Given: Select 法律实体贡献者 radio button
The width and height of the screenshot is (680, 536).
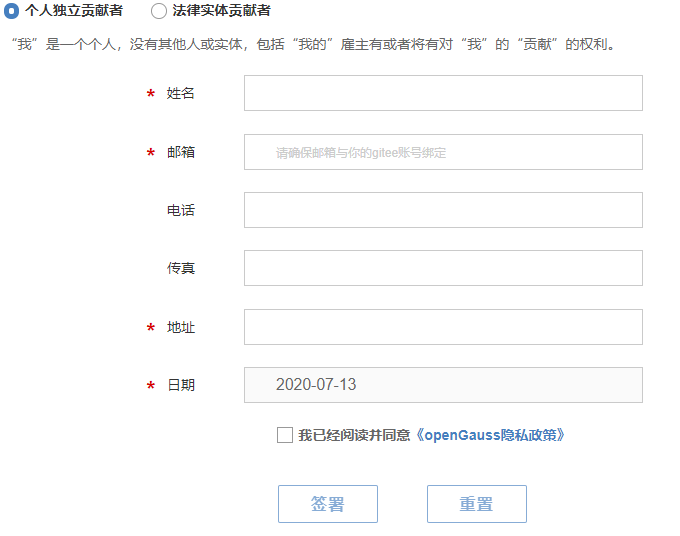Looking at the screenshot, I should 159,11.
